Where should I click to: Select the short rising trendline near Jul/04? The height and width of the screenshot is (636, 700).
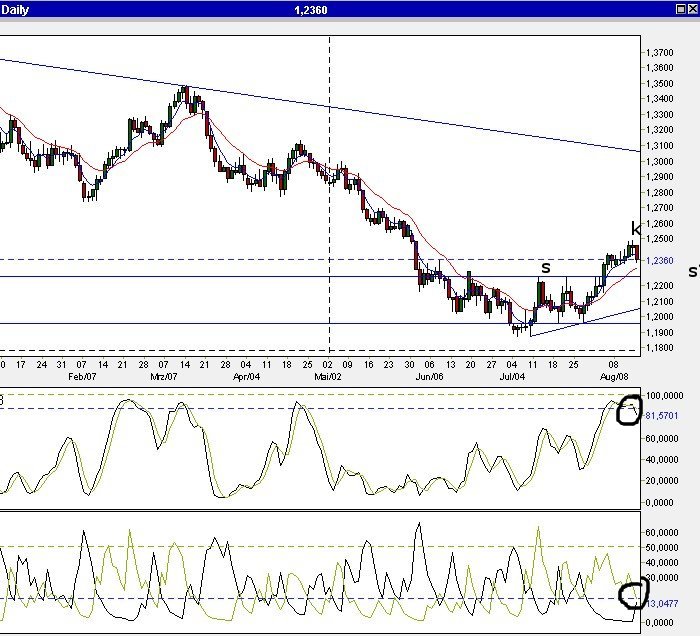point(585,322)
